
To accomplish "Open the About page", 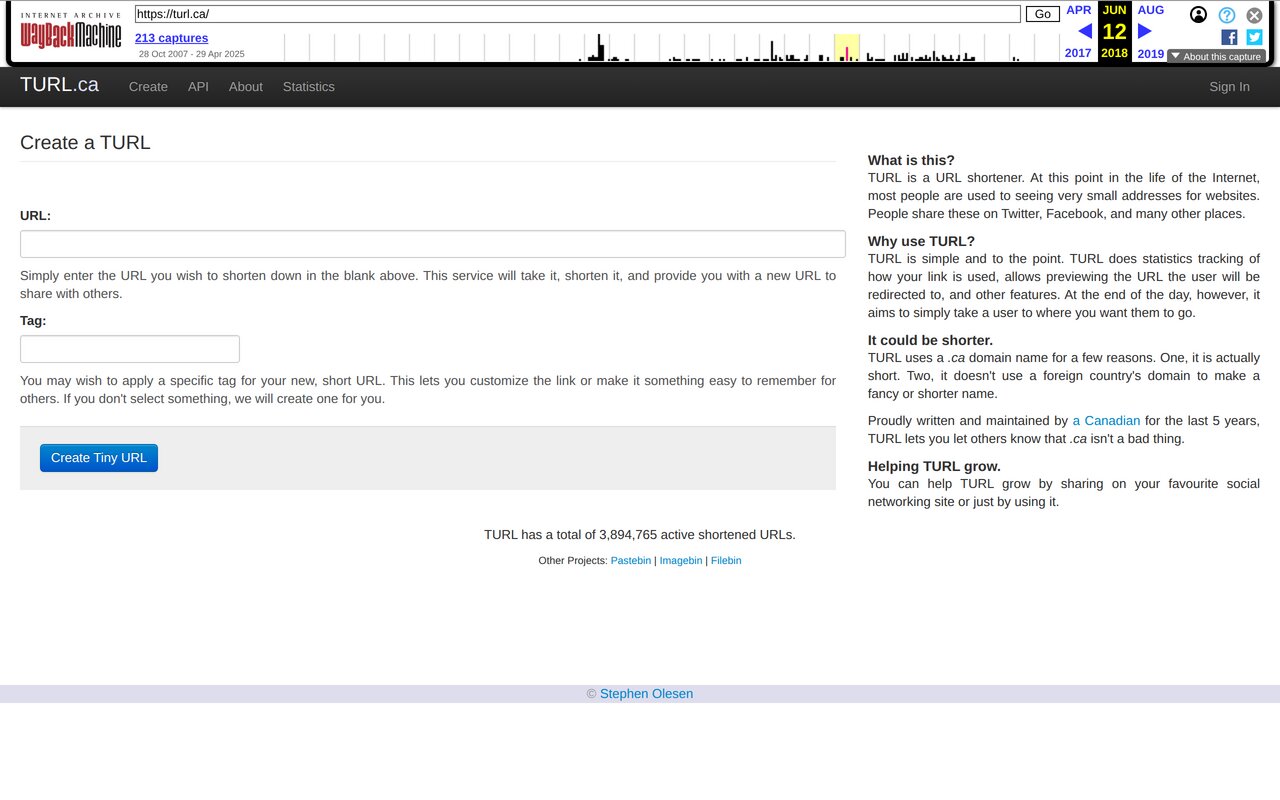I will tap(245, 87).
